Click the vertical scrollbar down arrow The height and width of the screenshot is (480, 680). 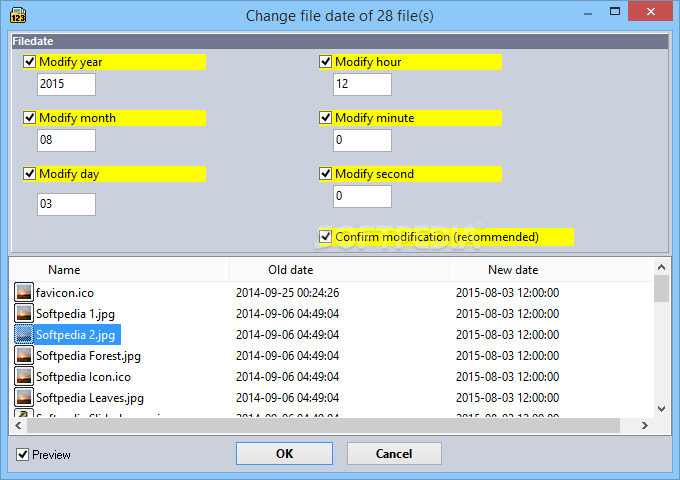pos(661,408)
